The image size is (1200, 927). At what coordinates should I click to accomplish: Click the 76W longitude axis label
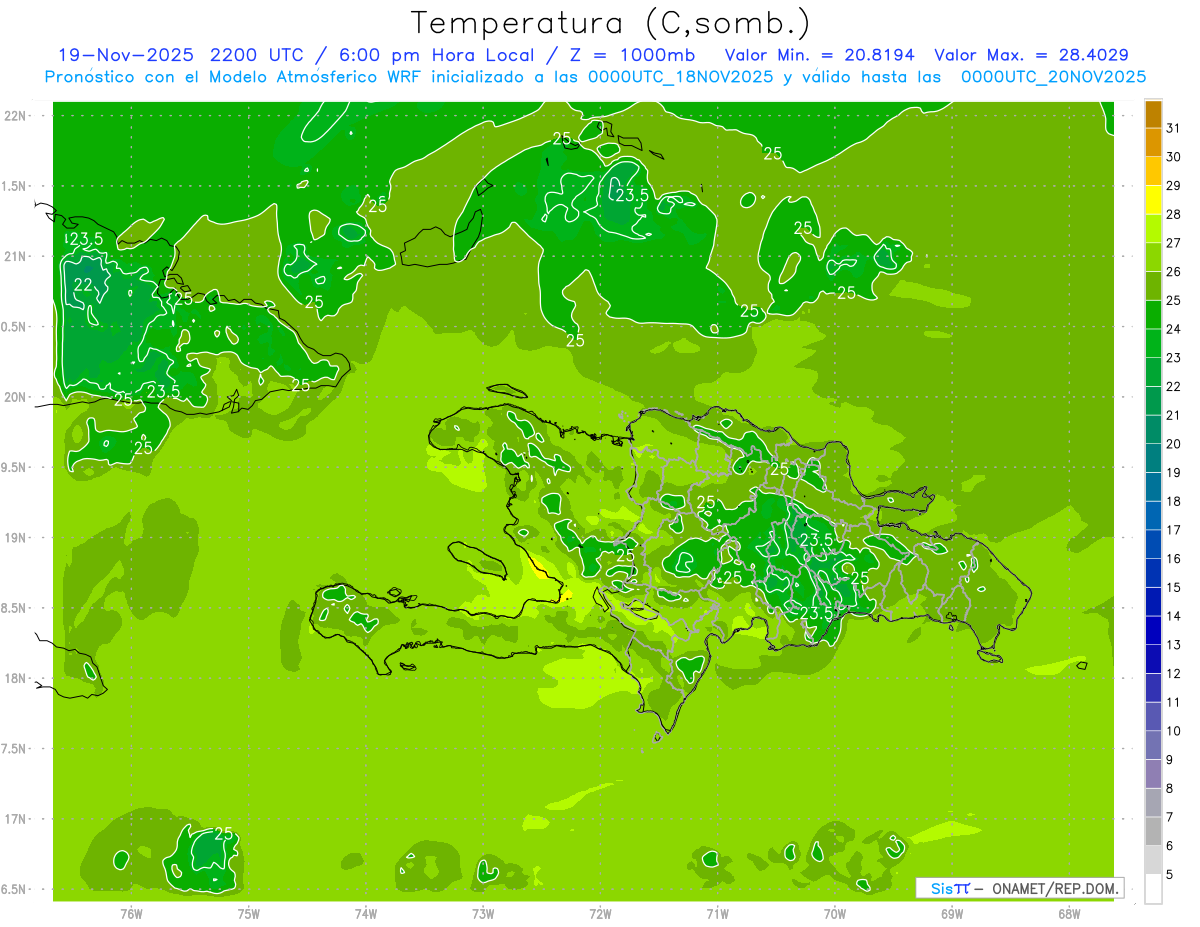(131, 914)
